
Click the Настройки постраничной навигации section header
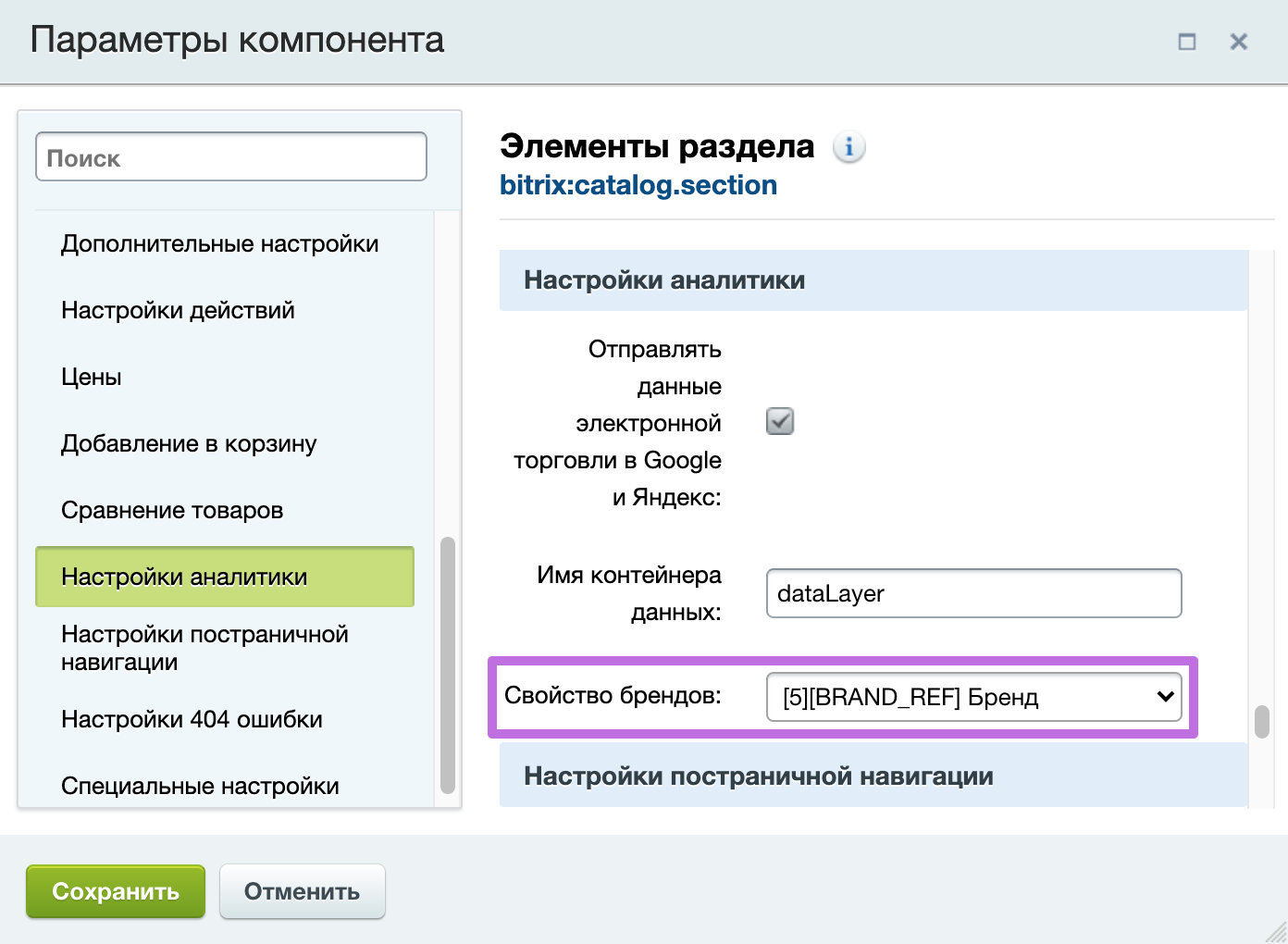tap(873, 776)
